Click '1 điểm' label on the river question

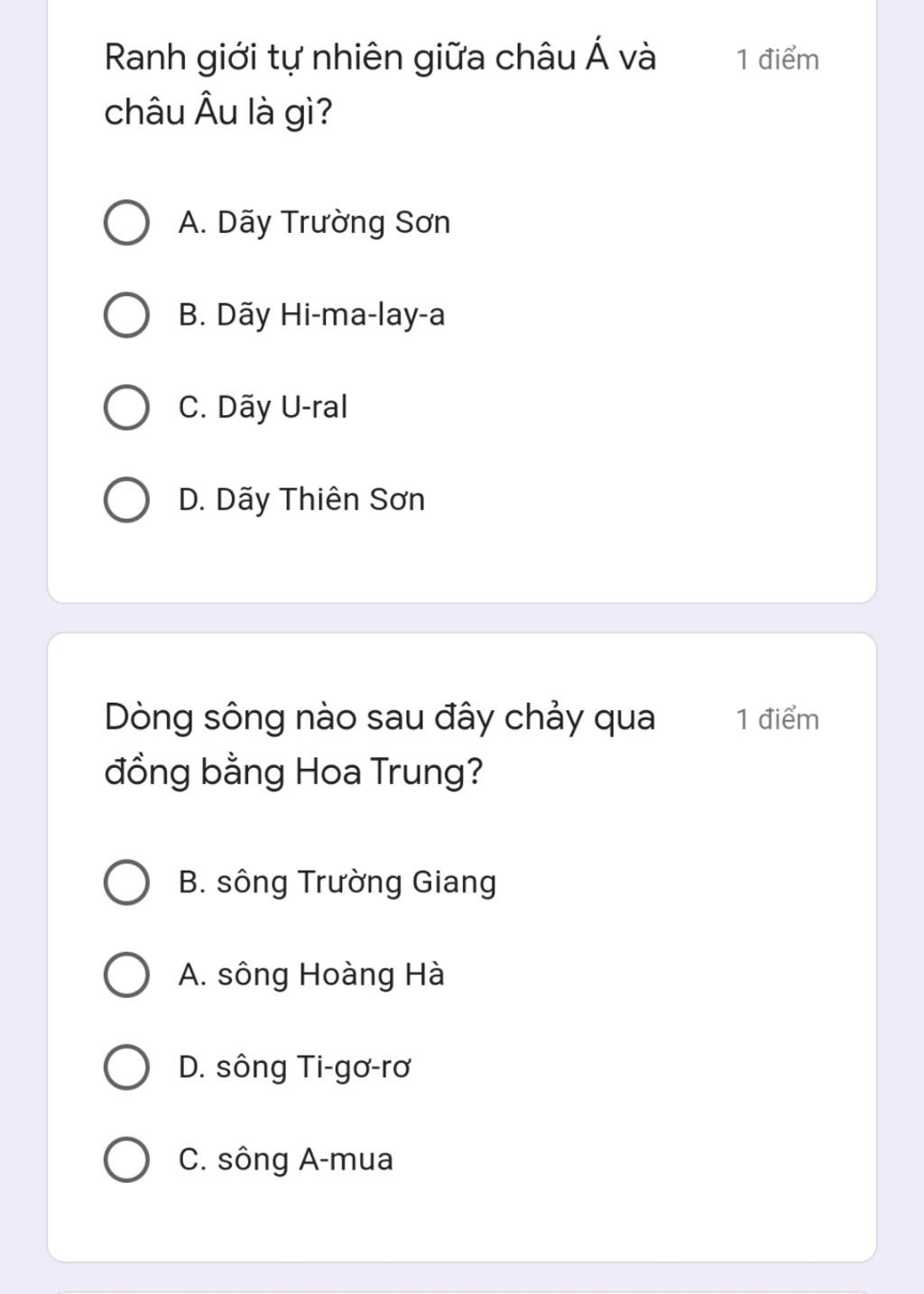pos(777,719)
